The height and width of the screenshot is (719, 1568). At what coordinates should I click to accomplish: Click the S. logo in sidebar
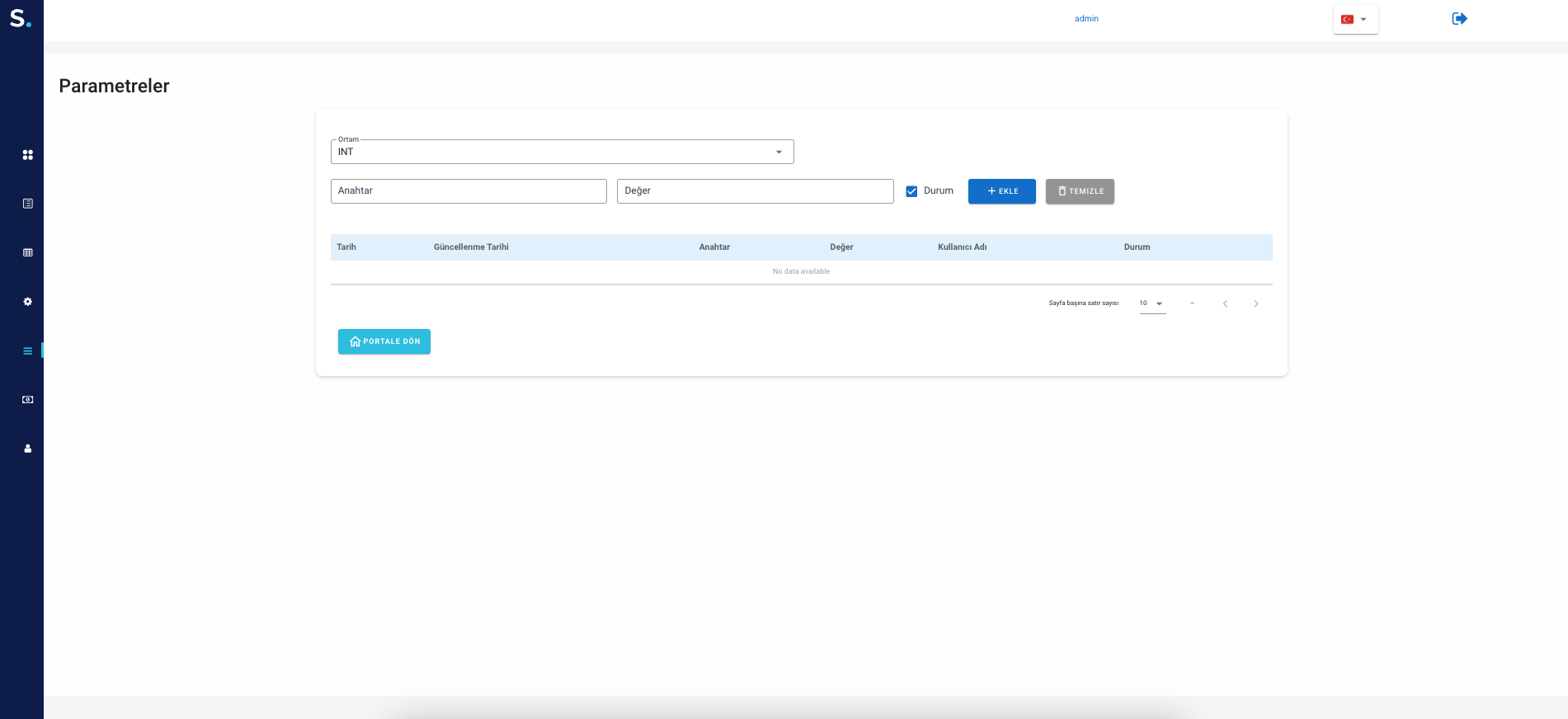point(21,18)
